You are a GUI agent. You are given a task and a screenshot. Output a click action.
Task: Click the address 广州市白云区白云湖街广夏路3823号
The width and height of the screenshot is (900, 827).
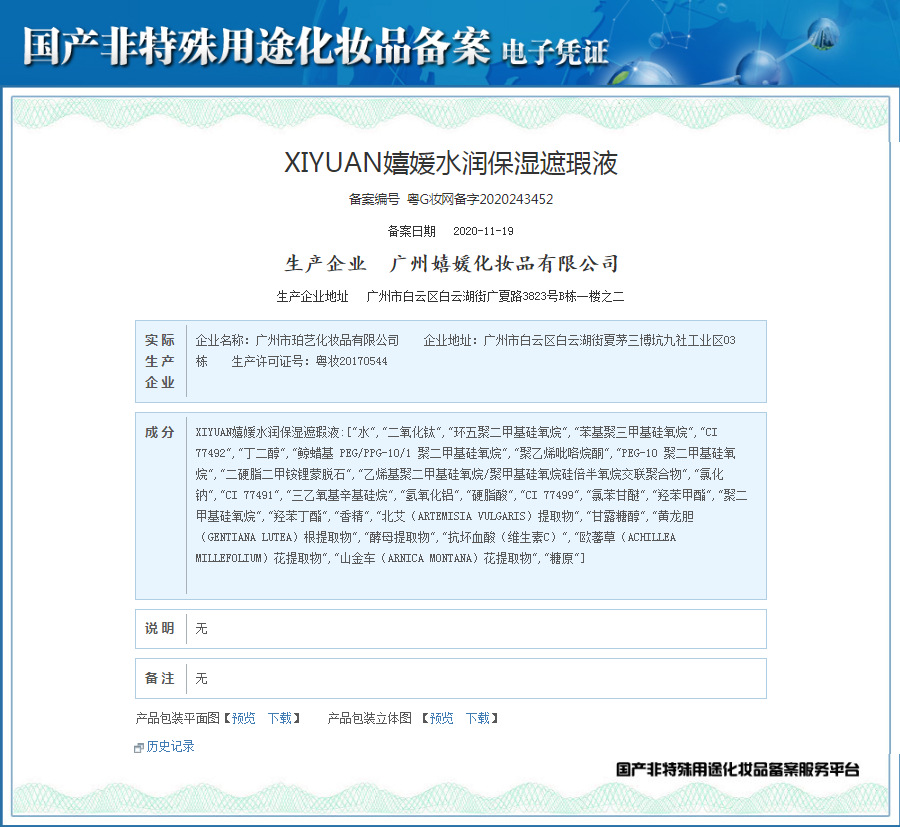462,297
